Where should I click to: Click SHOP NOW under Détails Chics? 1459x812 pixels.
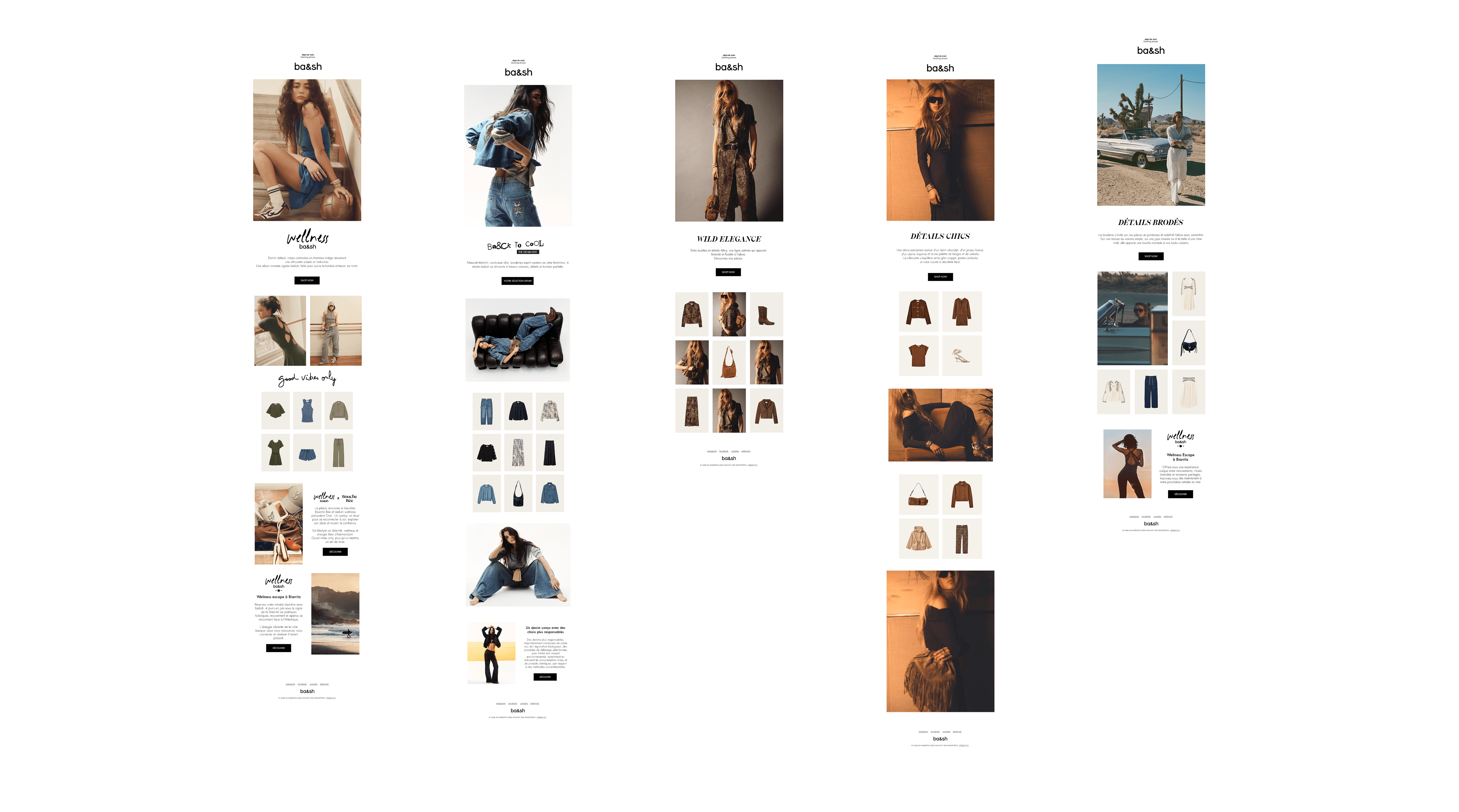pos(940,277)
